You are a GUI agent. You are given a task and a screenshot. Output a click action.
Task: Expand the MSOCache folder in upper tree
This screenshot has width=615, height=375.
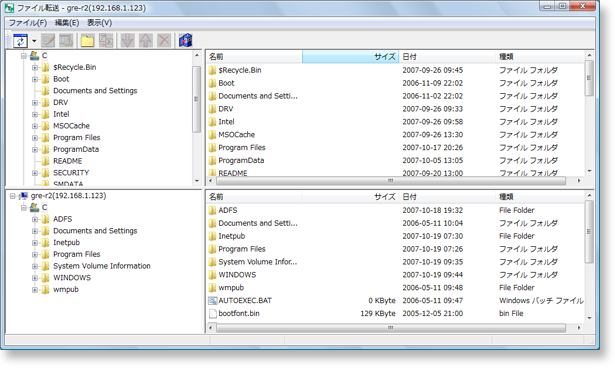[x=35, y=126]
